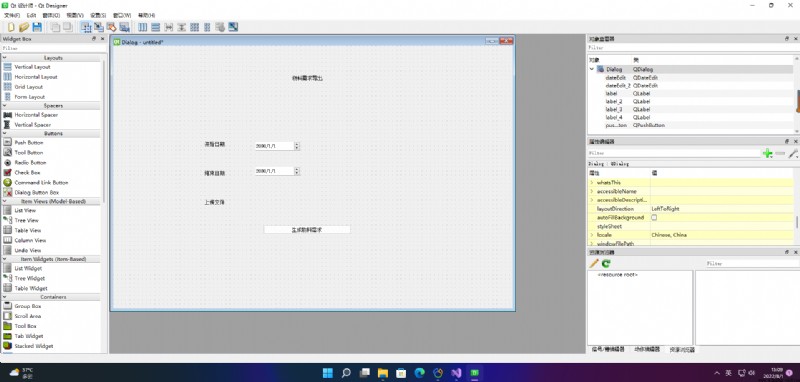Open property editor wrench configure icon

[x=793, y=153]
